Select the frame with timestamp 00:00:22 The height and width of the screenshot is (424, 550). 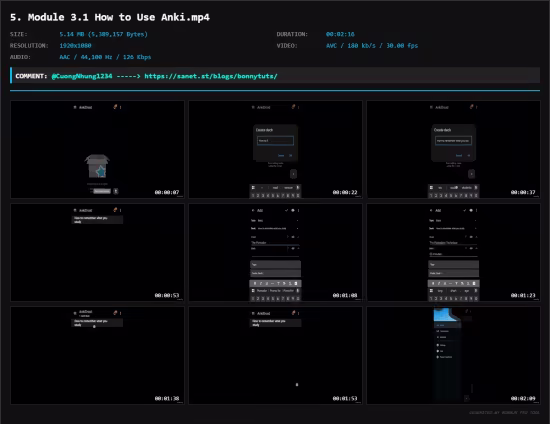tap(275, 149)
